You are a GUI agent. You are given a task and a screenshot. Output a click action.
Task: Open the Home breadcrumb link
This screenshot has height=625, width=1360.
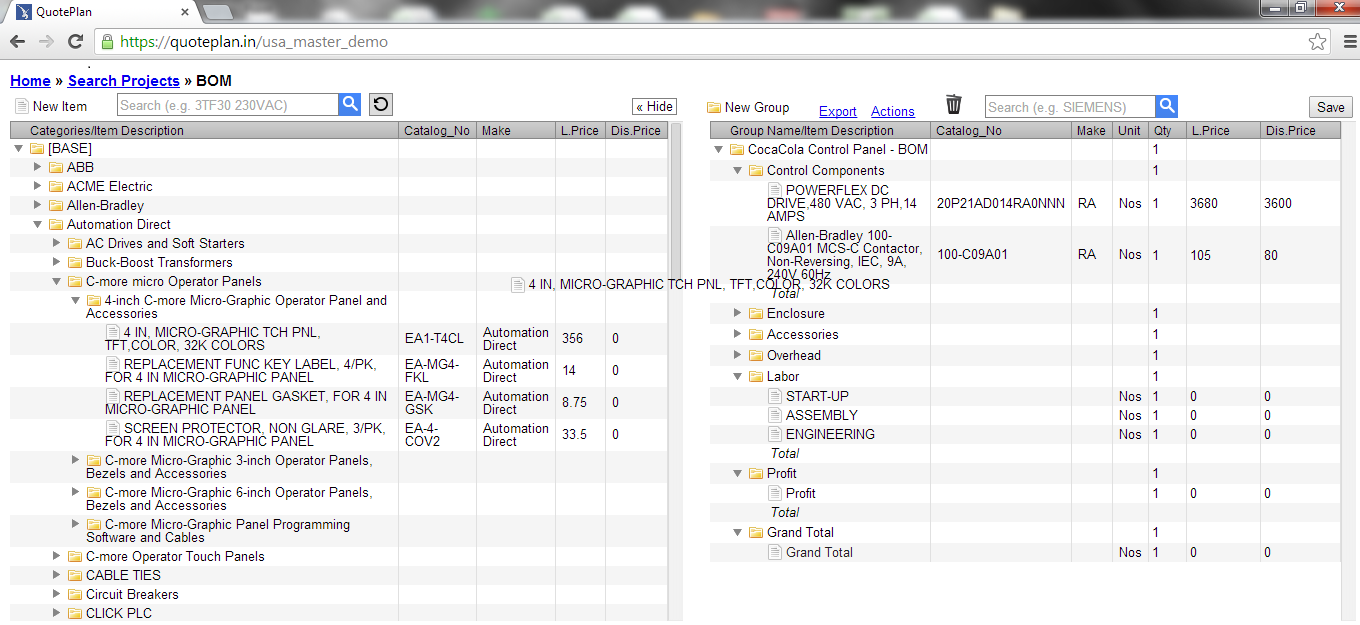[x=30, y=81]
